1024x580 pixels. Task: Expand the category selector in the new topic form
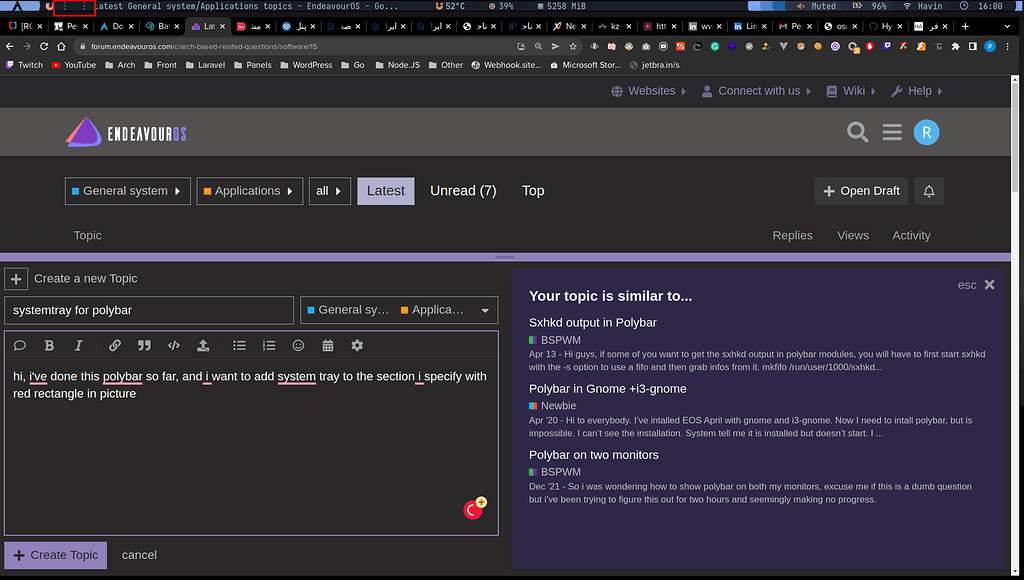484,310
